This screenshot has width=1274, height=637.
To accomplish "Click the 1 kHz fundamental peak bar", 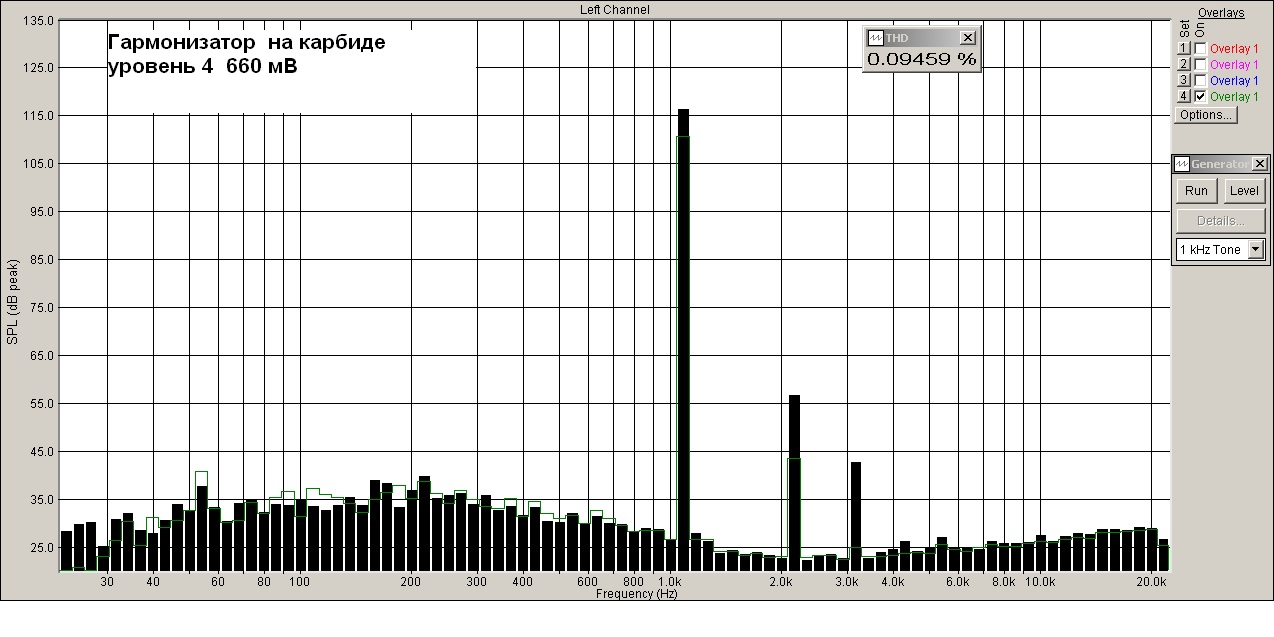I will pos(683,340).
